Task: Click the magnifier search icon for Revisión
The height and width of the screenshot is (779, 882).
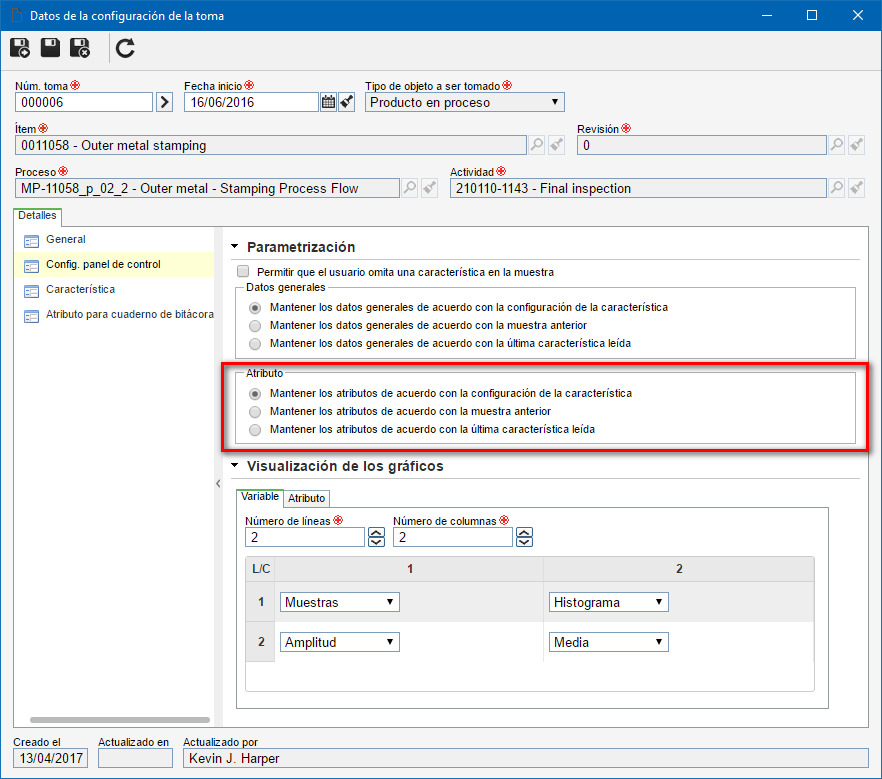Action: click(836, 145)
